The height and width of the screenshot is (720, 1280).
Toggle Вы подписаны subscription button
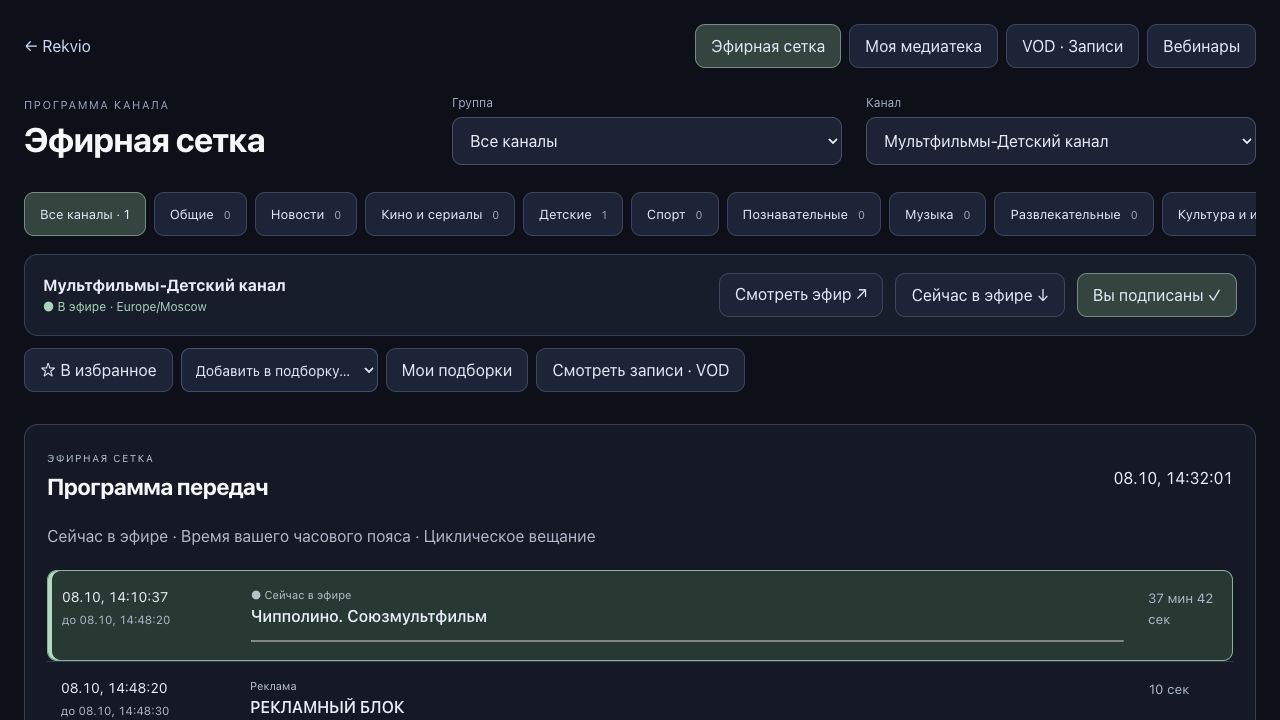pyautogui.click(x=1157, y=295)
